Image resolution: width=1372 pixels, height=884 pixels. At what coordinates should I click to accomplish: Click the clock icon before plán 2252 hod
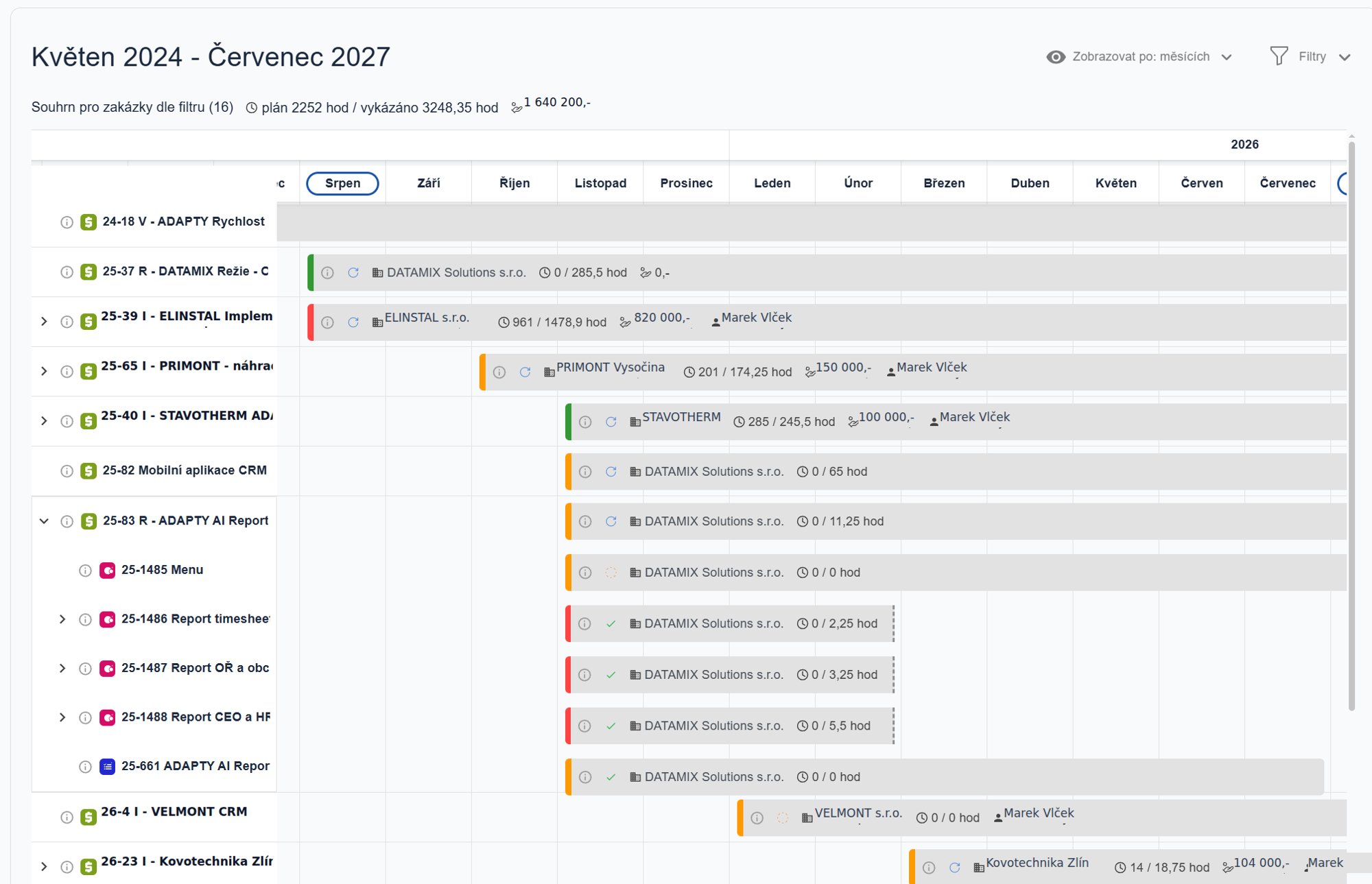[252, 108]
